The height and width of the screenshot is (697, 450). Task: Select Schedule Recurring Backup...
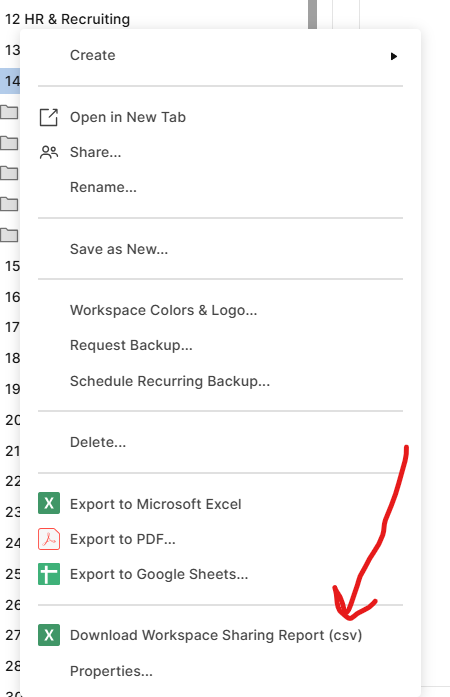170,381
